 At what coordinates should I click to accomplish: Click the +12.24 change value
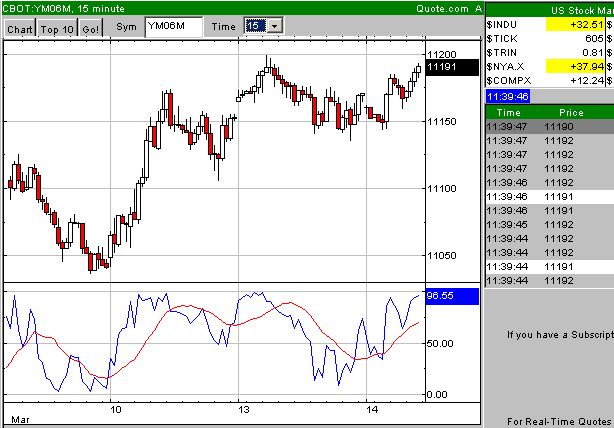586,81
